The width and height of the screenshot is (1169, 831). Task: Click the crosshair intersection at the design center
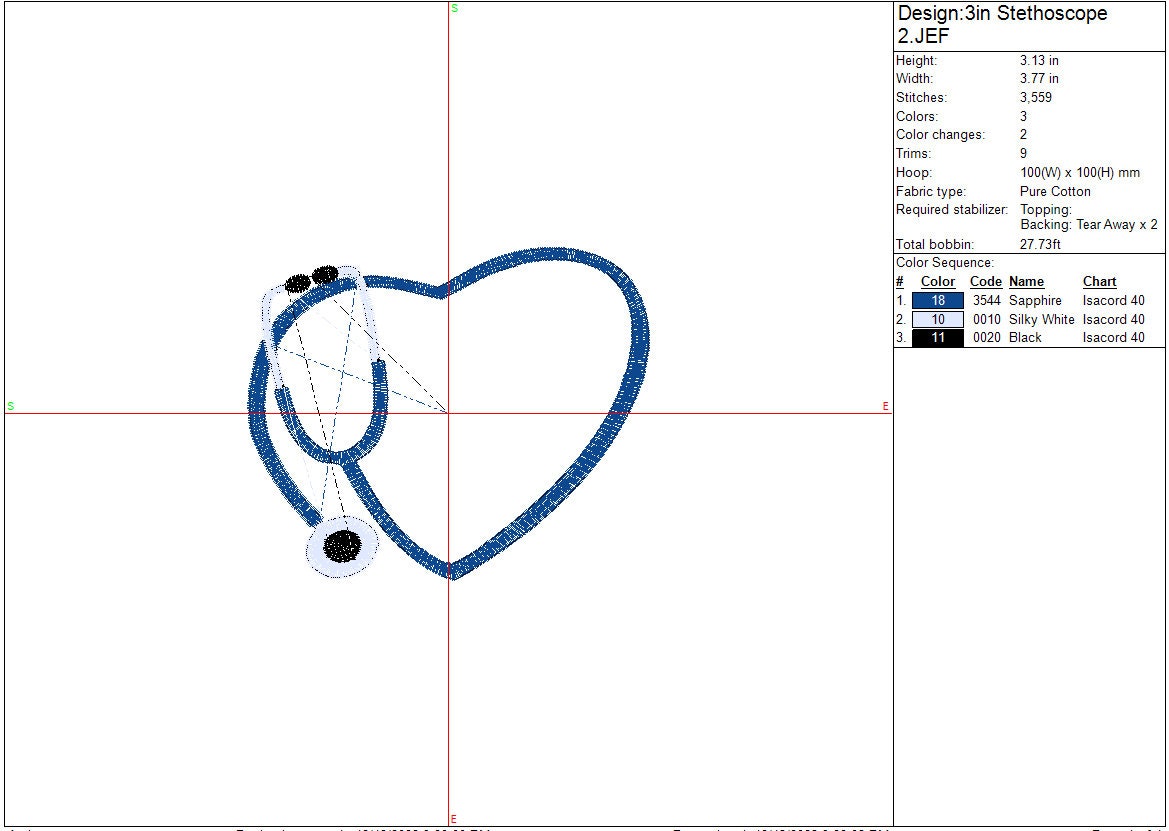click(x=449, y=413)
